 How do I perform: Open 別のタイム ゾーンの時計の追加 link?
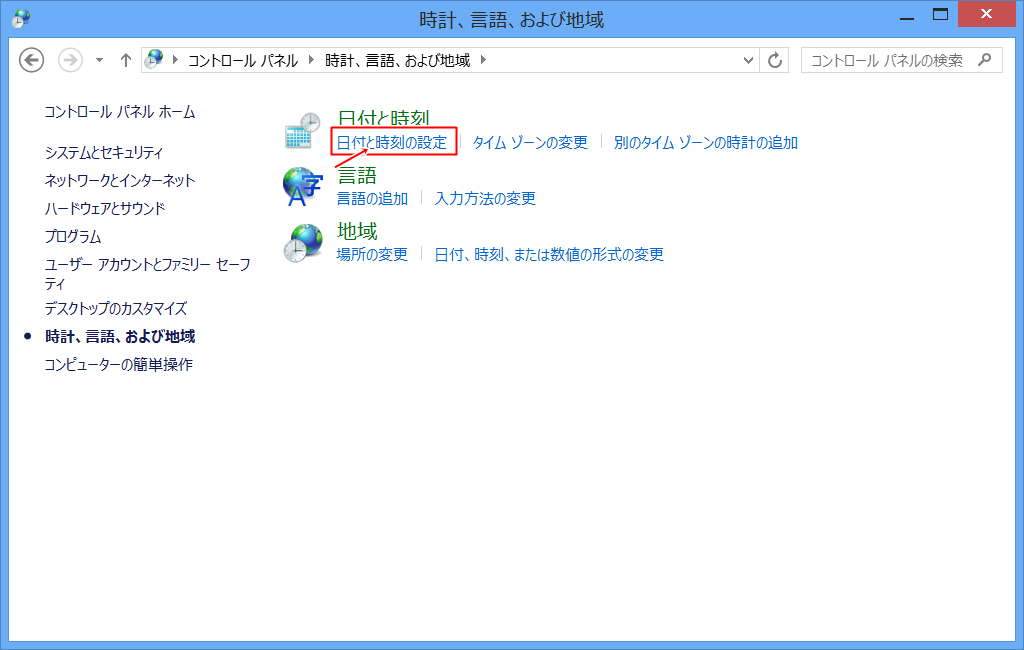(x=706, y=142)
